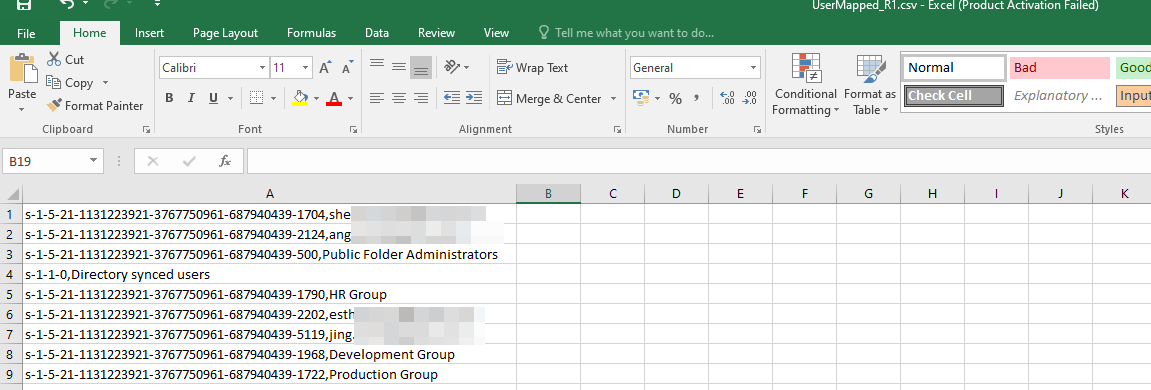Switch to the Review tab
Image resolution: width=1151 pixels, height=390 pixels.
tap(436, 33)
